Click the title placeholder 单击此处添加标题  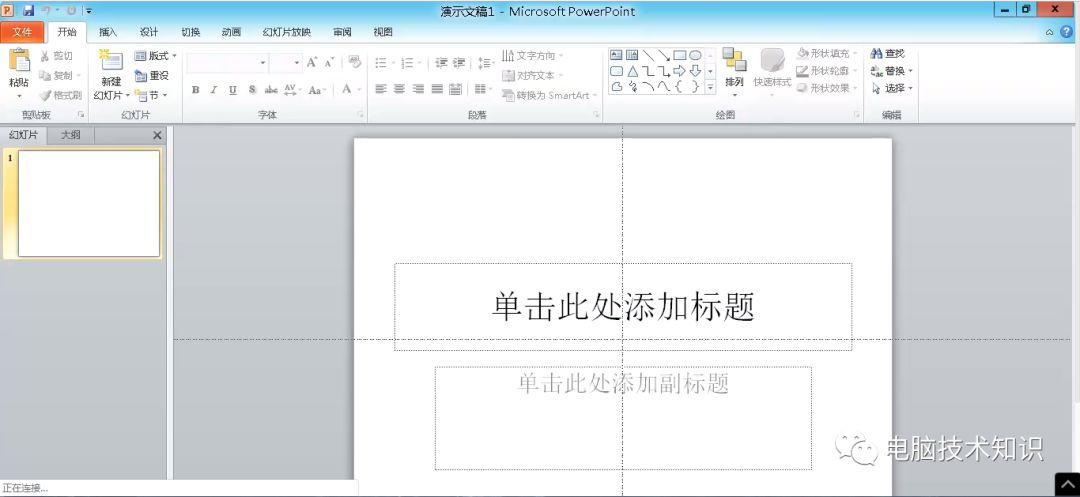point(623,307)
